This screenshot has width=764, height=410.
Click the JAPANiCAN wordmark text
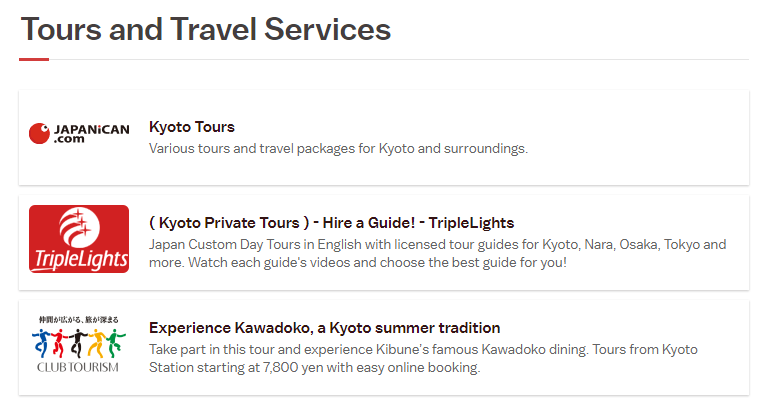click(92, 134)
